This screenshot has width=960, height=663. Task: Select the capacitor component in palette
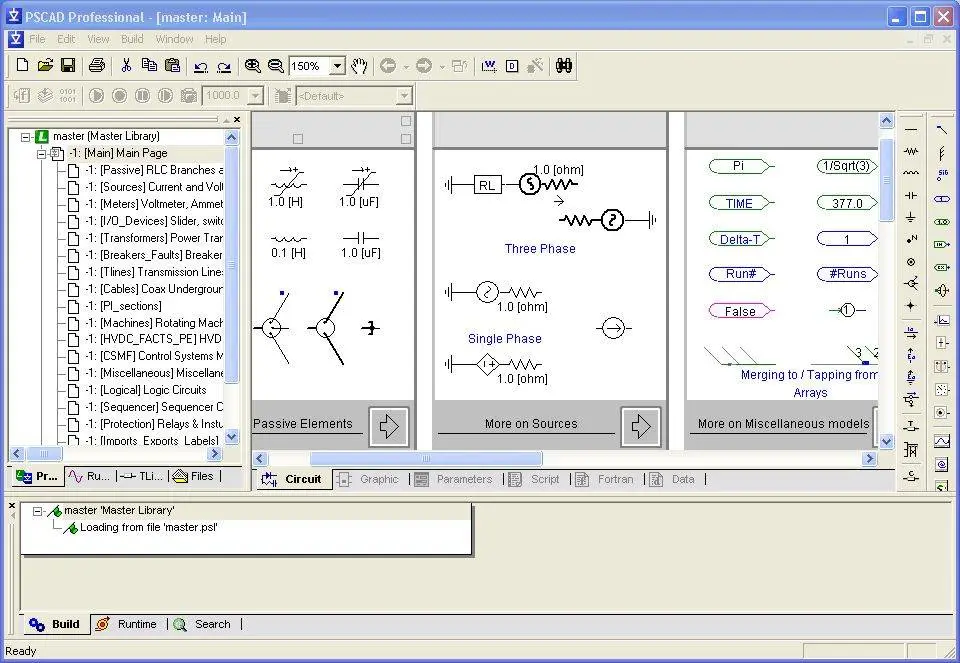[911, 195]
